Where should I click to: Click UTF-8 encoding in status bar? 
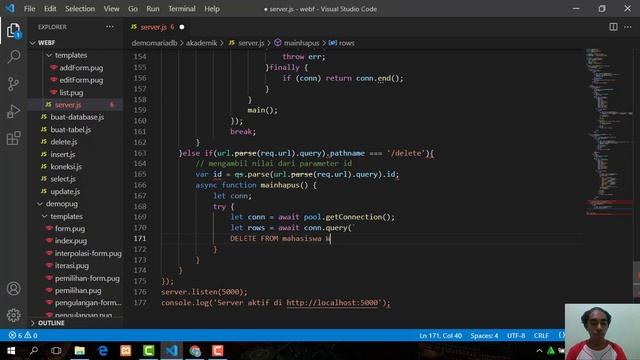coord(516,336)
